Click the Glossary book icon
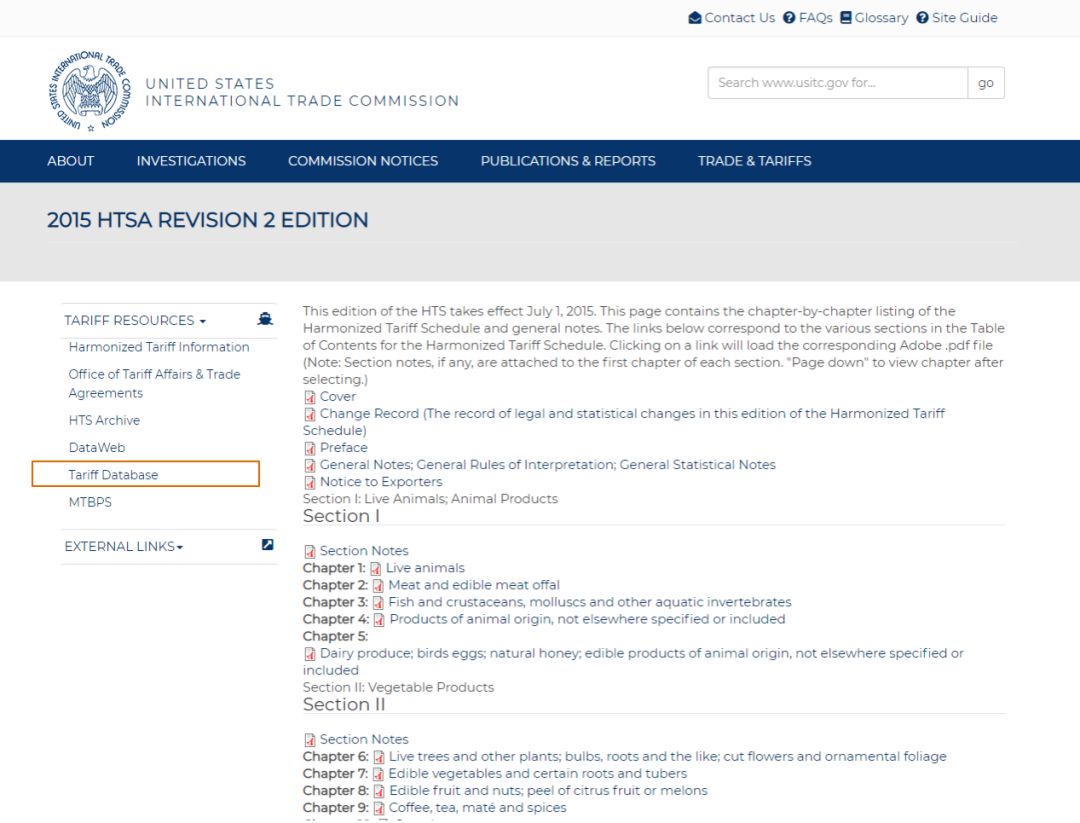 [x=846, y=17]
